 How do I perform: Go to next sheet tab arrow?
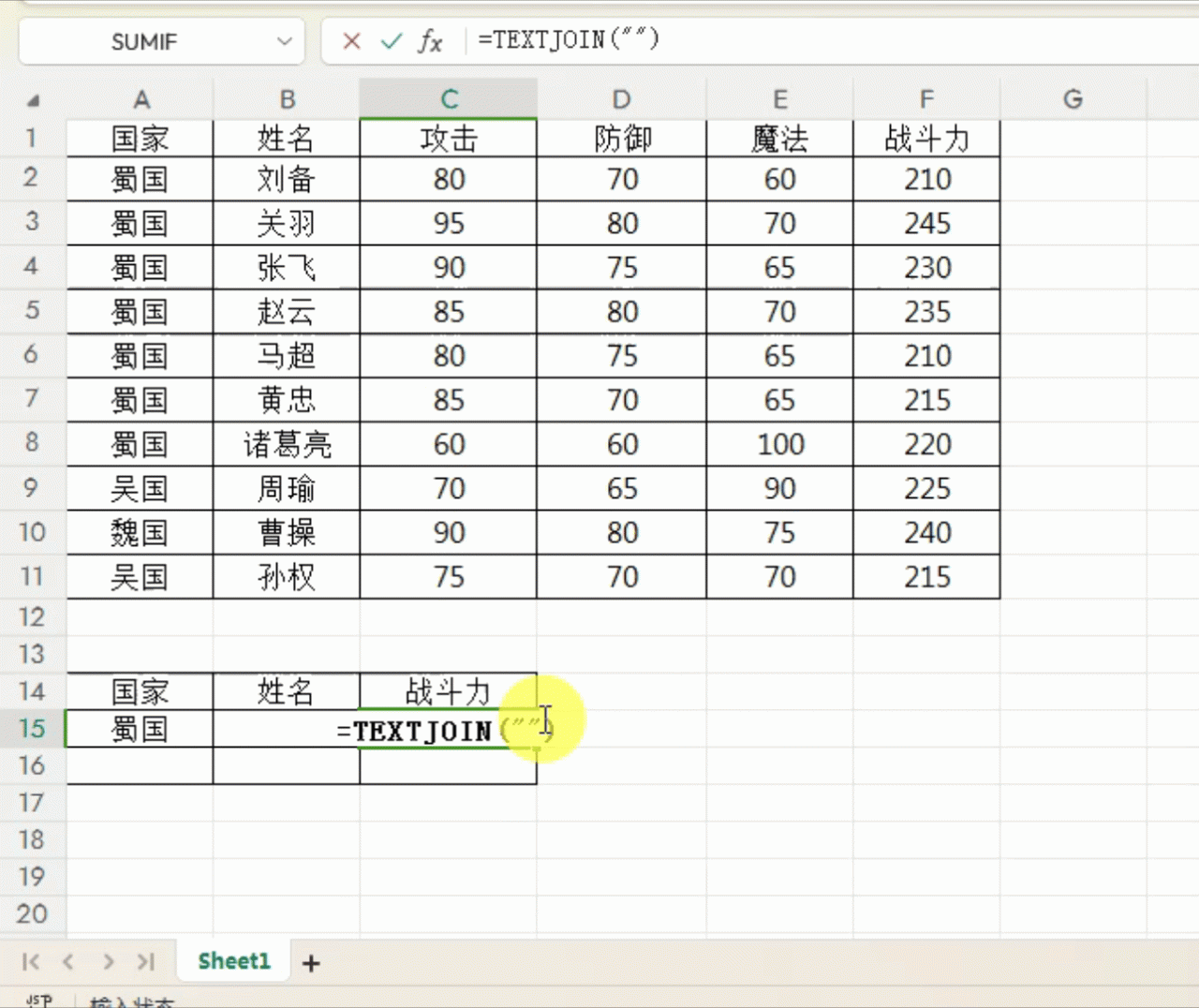(108, 961)
